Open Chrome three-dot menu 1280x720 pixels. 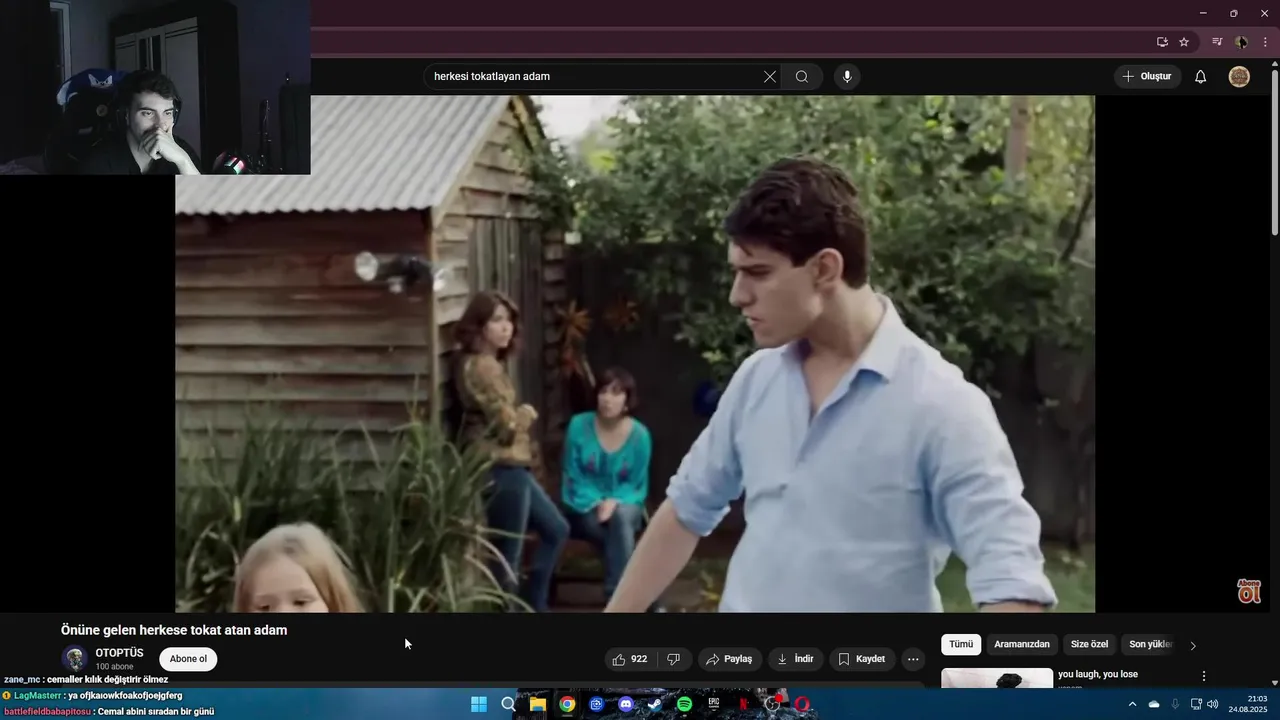pyautogui.click(x=1265, y=42)
